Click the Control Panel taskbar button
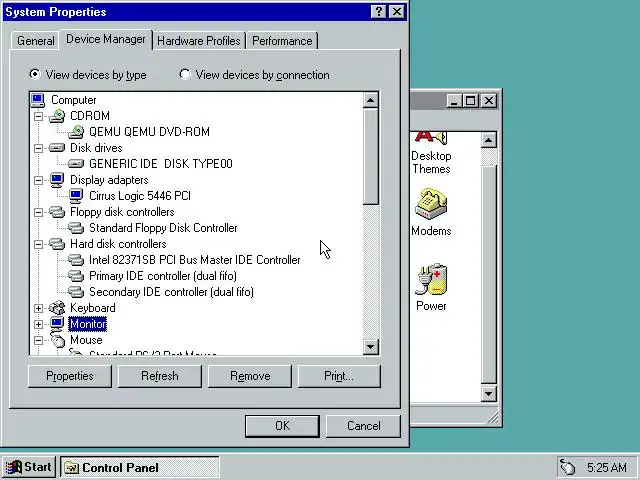The height and width of the screenshot is (480, 640). (x=140, y=467)
